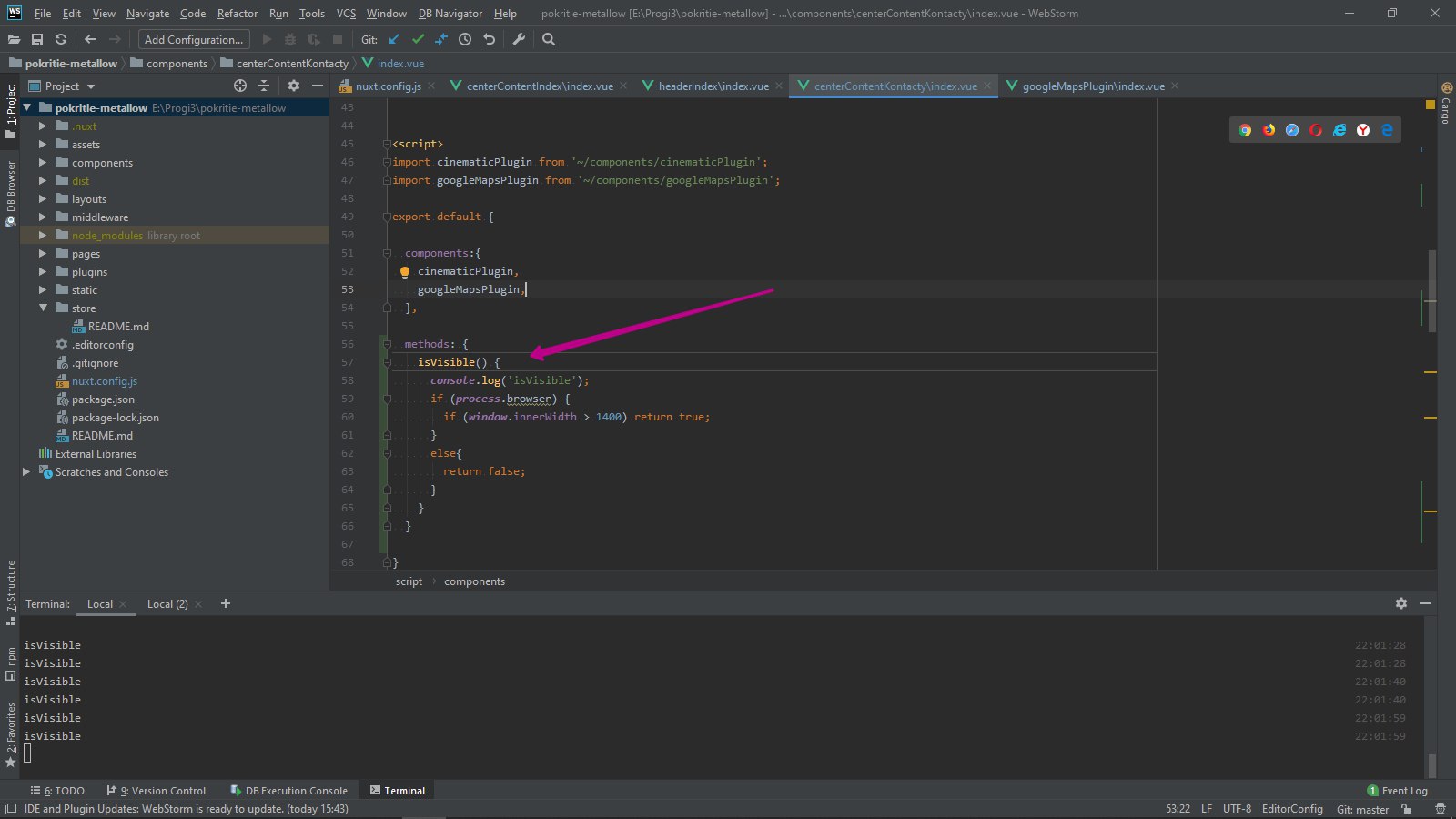Close centerContentKontacty\index.vue tab
1456x819 pixels.
(987, 86)
